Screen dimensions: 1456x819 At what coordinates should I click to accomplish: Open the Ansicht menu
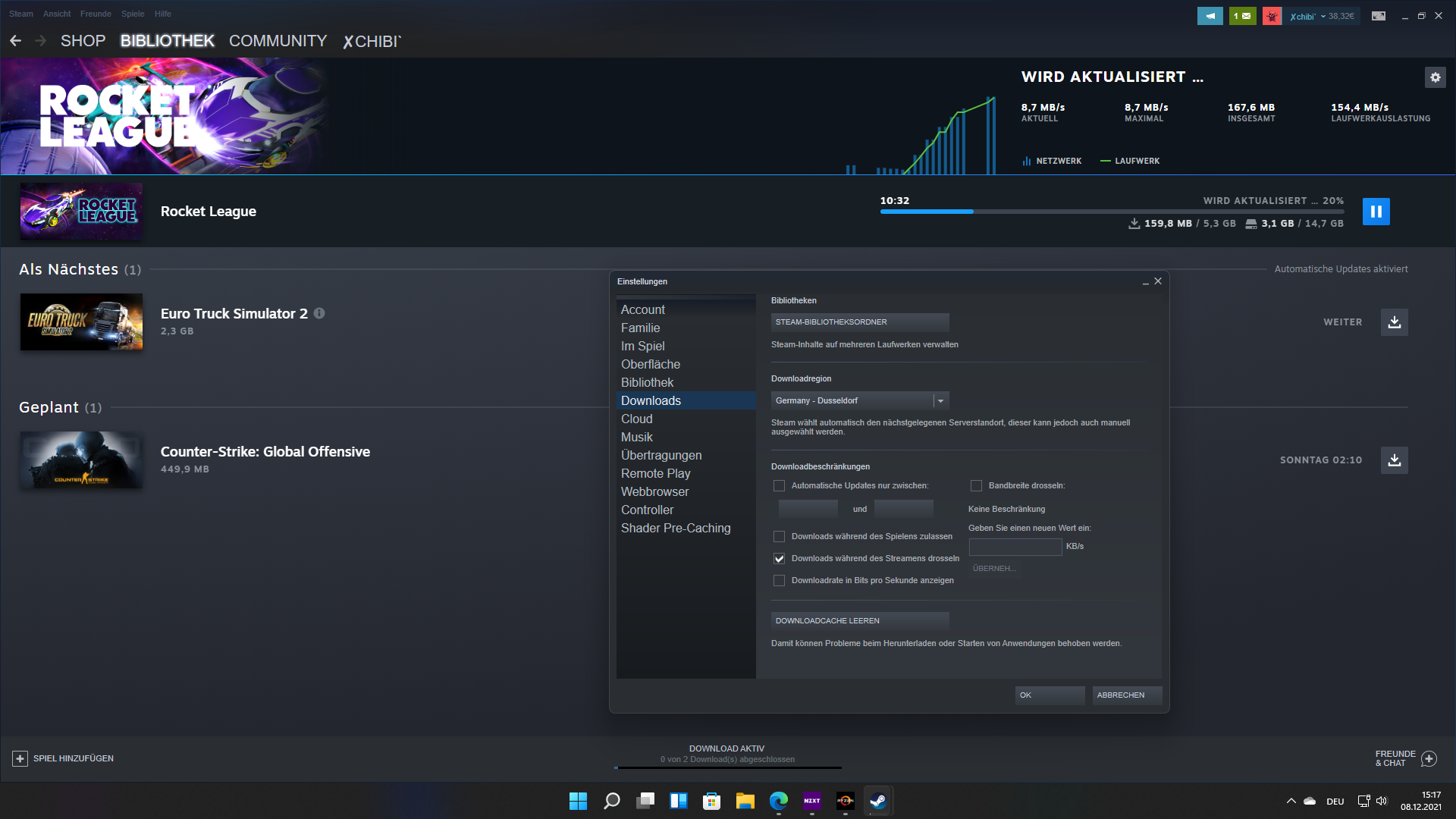tap(57, 14)
